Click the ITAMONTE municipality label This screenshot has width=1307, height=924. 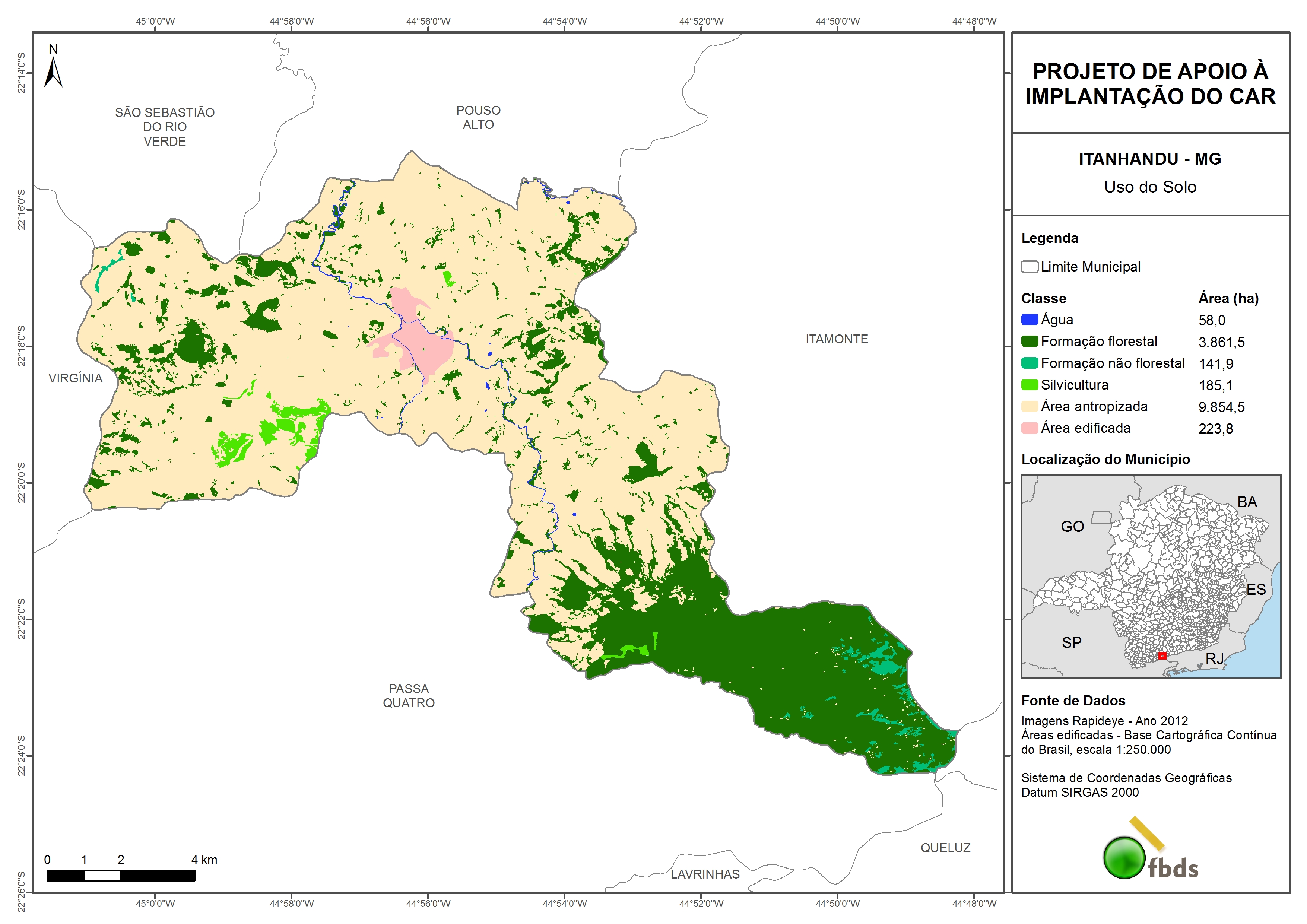[836, 339]
